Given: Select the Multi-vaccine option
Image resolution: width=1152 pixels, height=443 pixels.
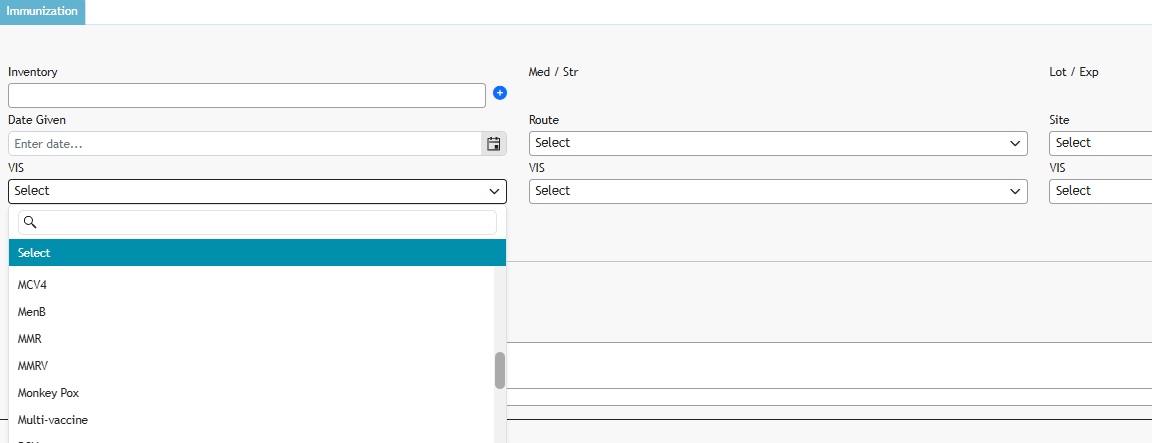Looking at the screenshot, I should pos(53,420).
